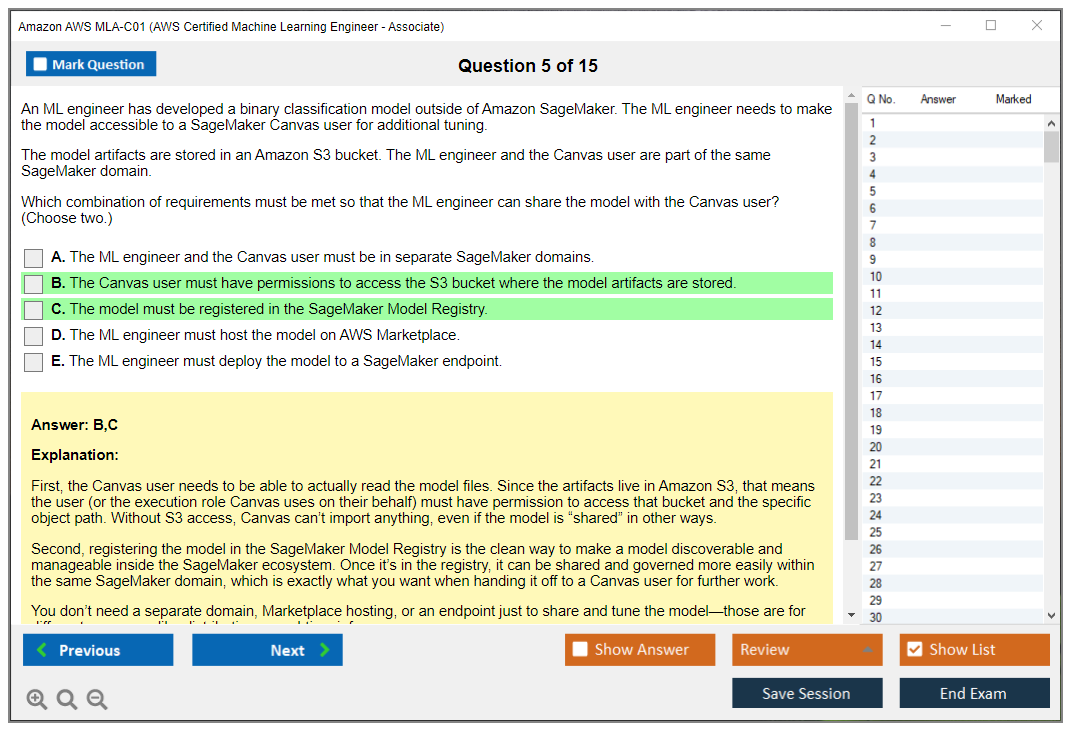Click the Marked column header
The height and width of the screenshot is (735, 1075).
[x=1013, y=99]
